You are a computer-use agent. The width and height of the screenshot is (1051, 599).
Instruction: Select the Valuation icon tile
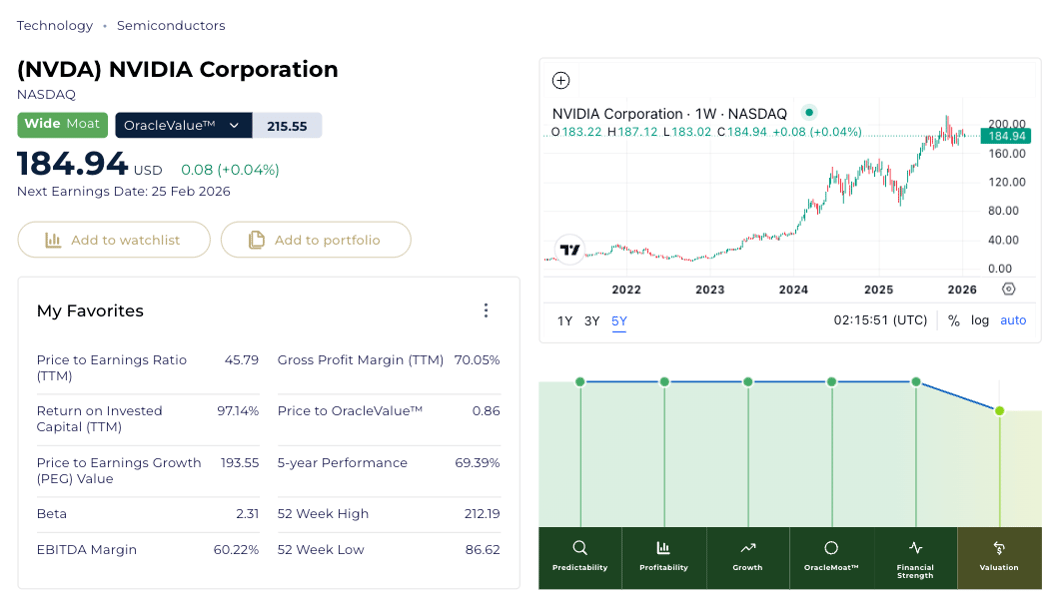click(x=999, y=555)
